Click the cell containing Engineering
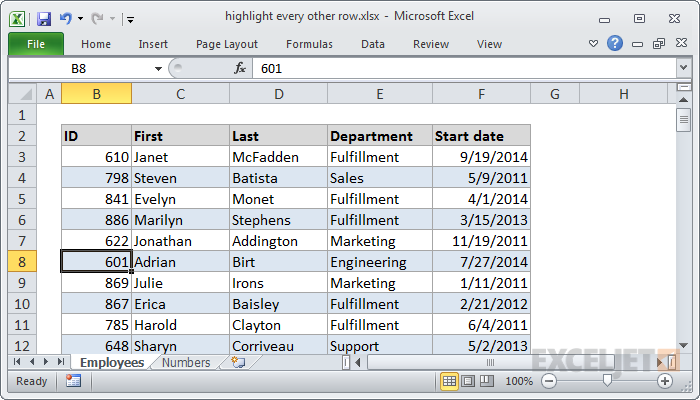The image size is (700, 400). tap(380, 262)
